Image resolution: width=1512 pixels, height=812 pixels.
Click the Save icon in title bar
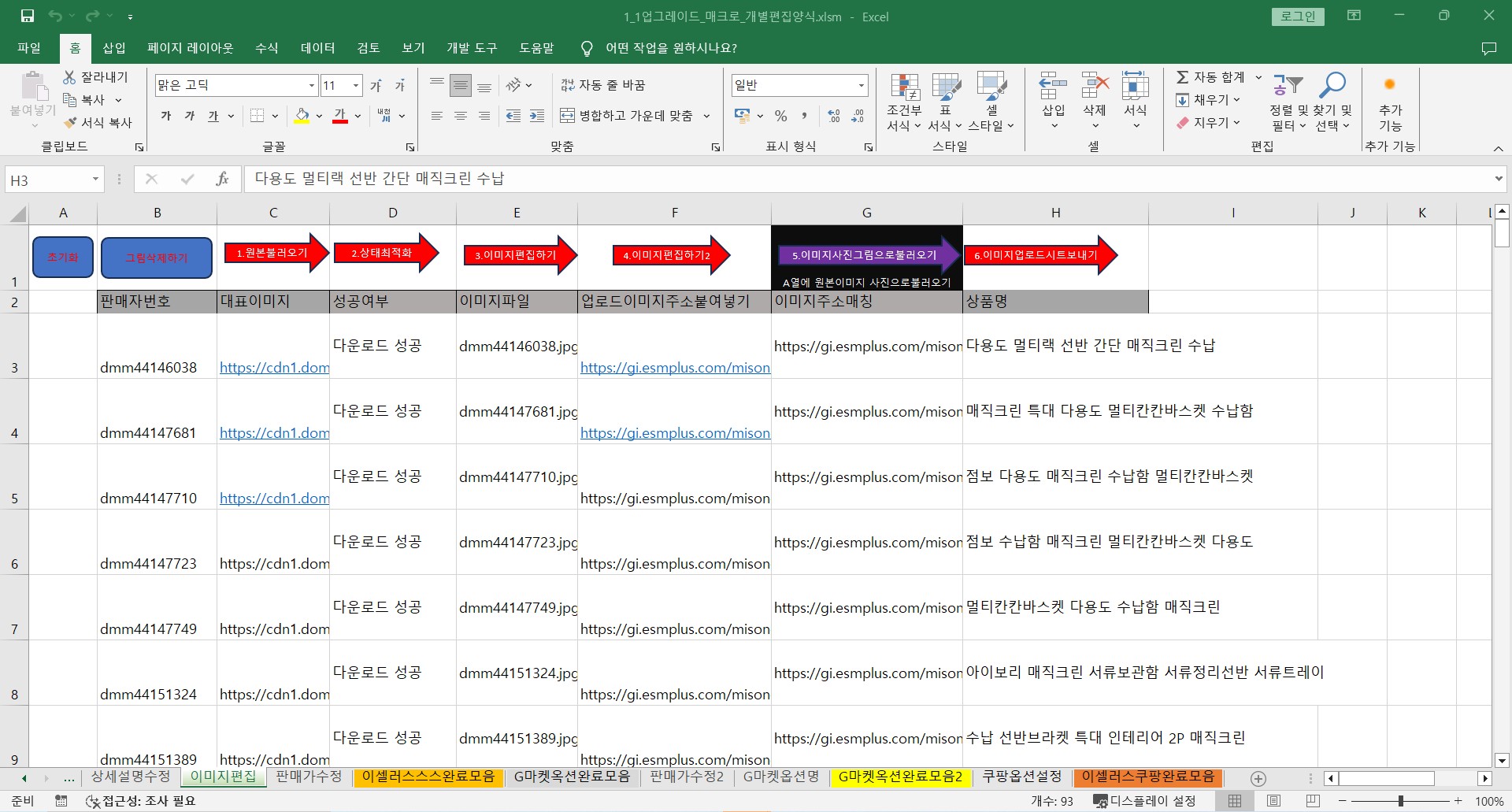coord(28,16)
